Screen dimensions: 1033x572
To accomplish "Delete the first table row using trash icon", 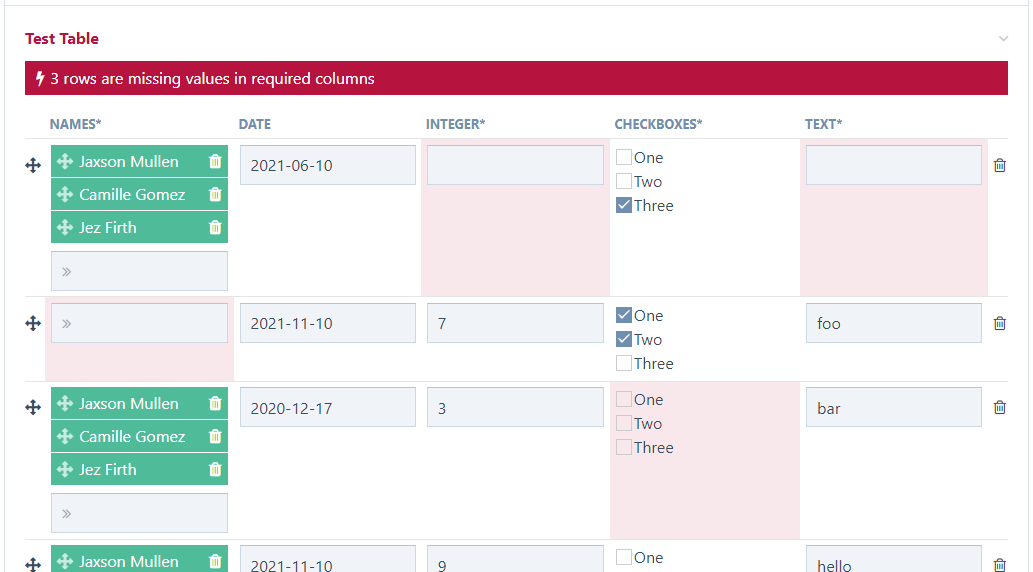I will coord(999,165).
